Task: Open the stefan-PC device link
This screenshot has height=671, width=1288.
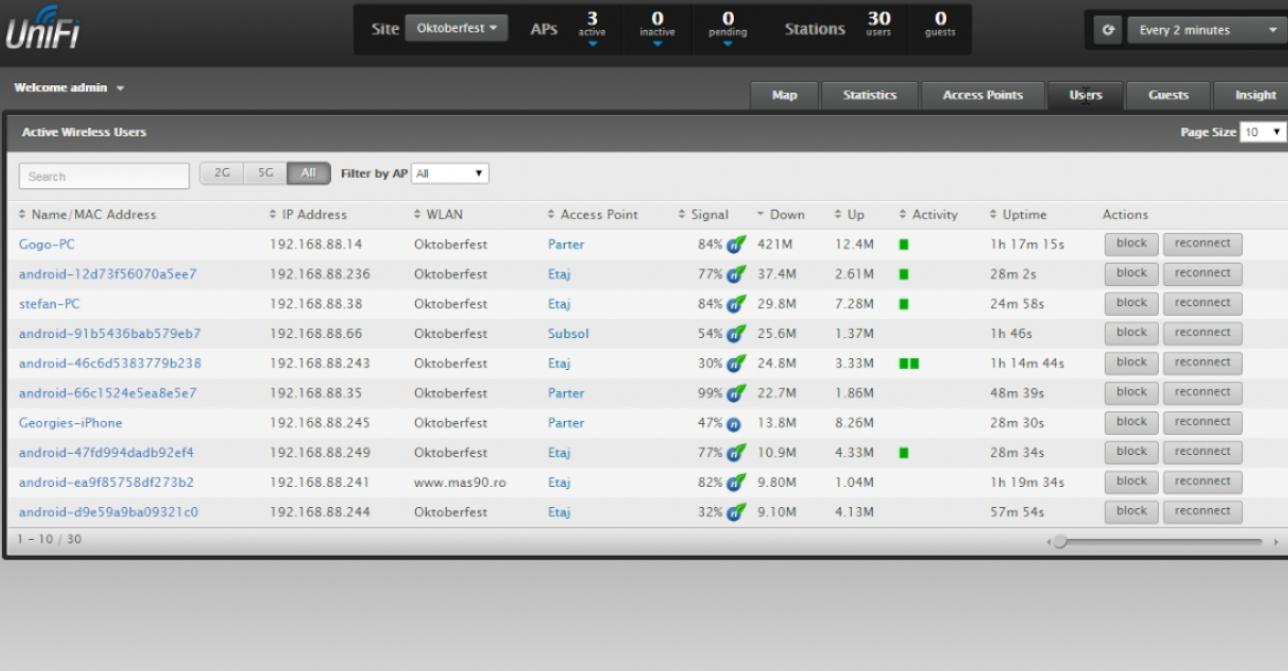Action: click(x=49, y=304)
